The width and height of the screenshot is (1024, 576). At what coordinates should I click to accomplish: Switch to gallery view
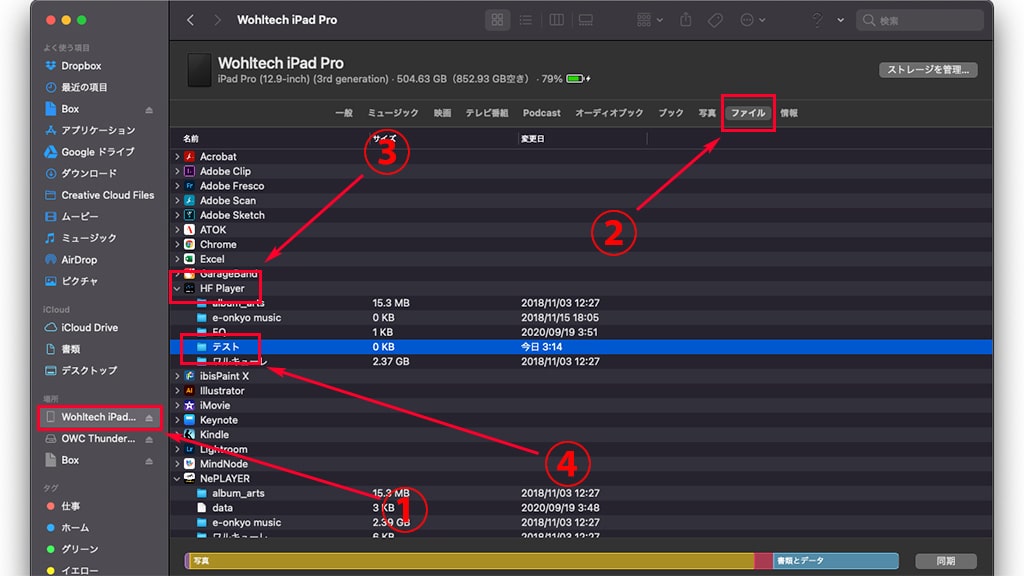586,20
